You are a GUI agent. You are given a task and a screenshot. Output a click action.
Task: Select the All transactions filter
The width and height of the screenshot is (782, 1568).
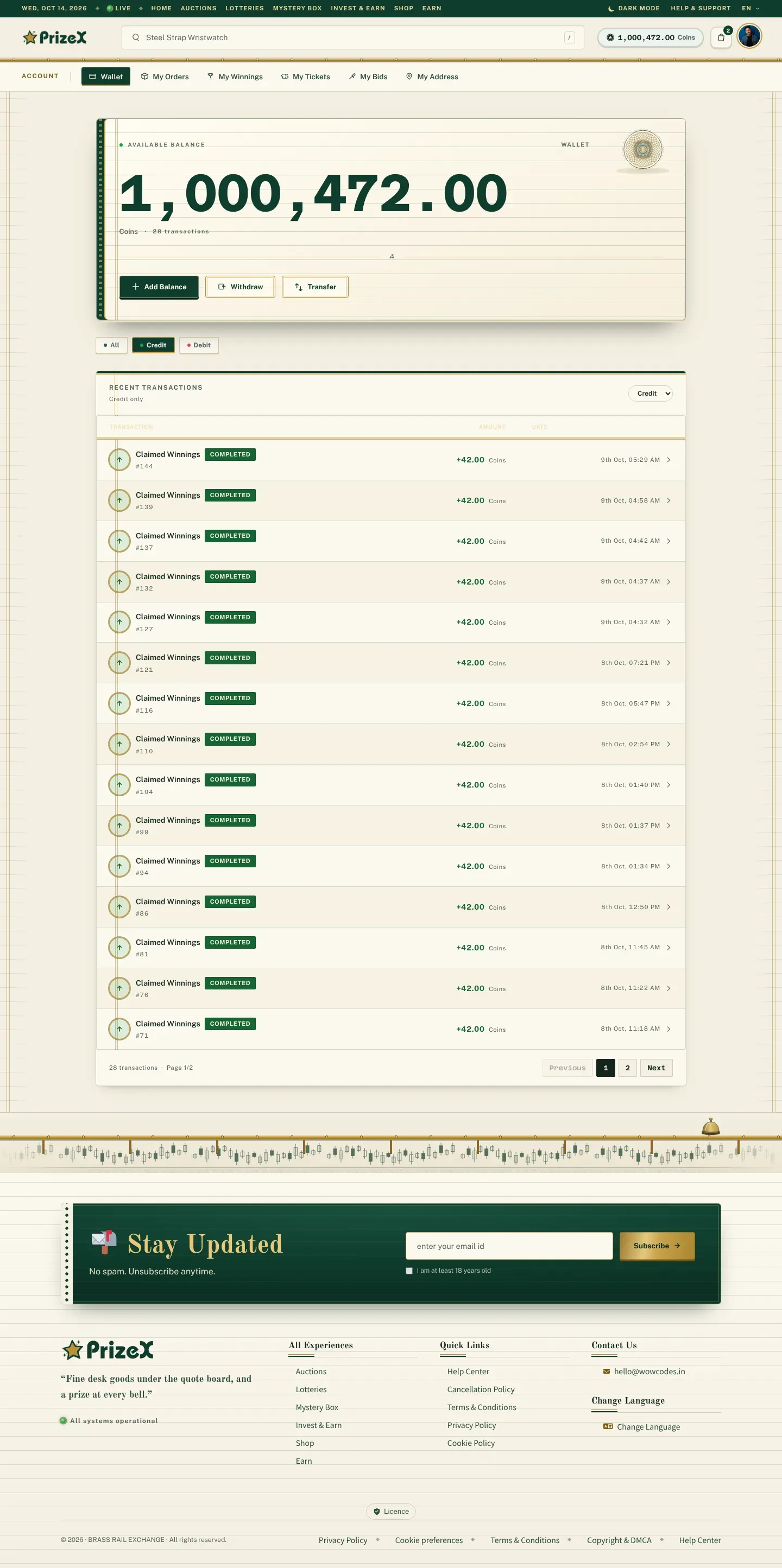tap(111, 345)
